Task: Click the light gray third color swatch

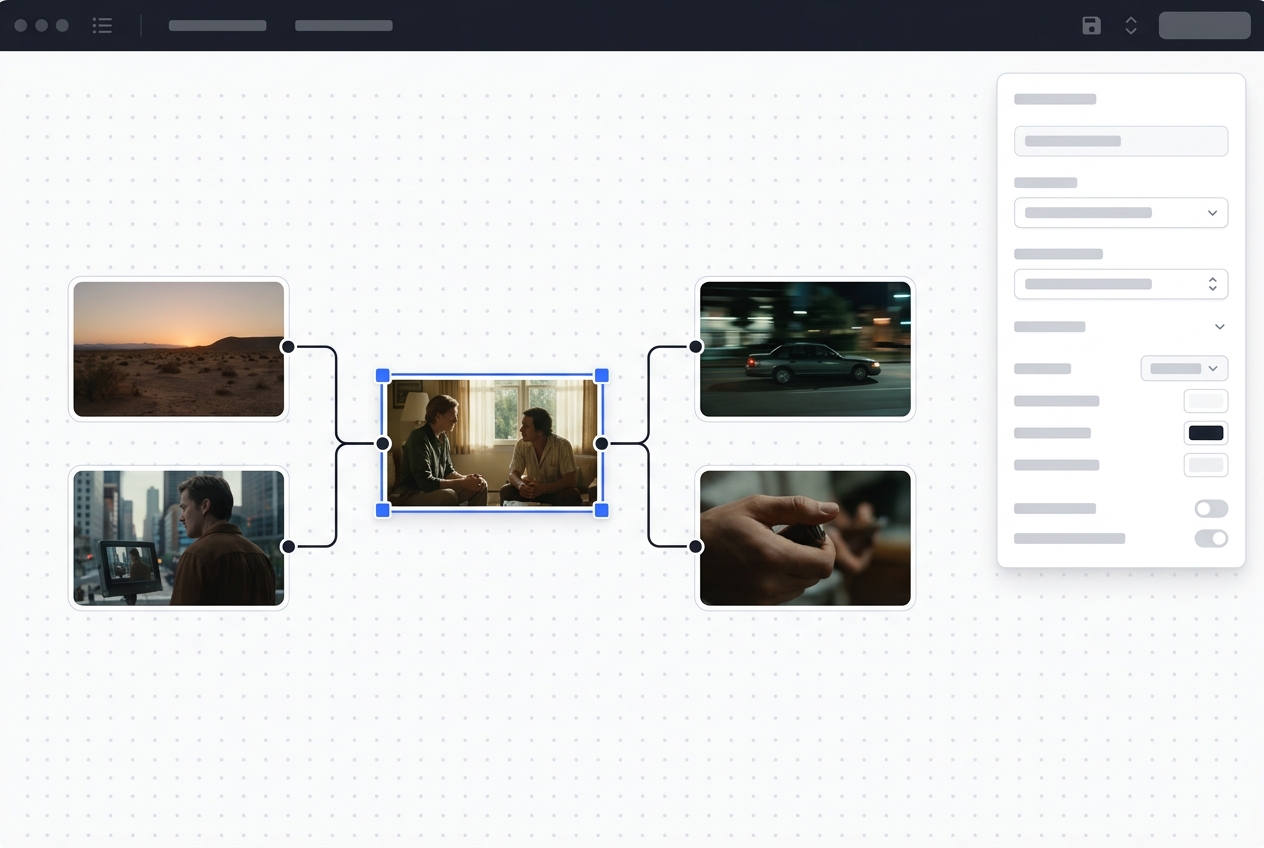Action: tap(1206, 465)
